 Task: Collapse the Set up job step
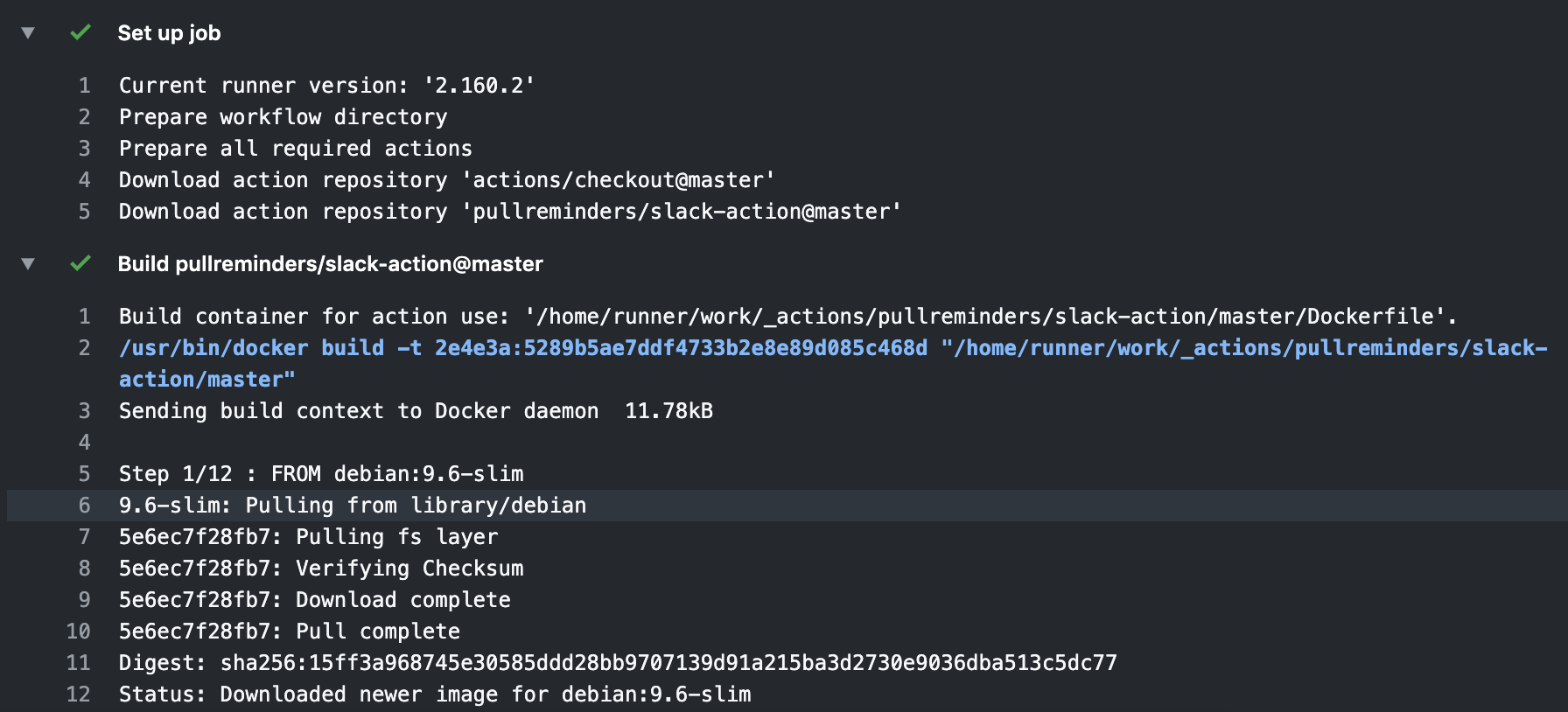point(28,33)
